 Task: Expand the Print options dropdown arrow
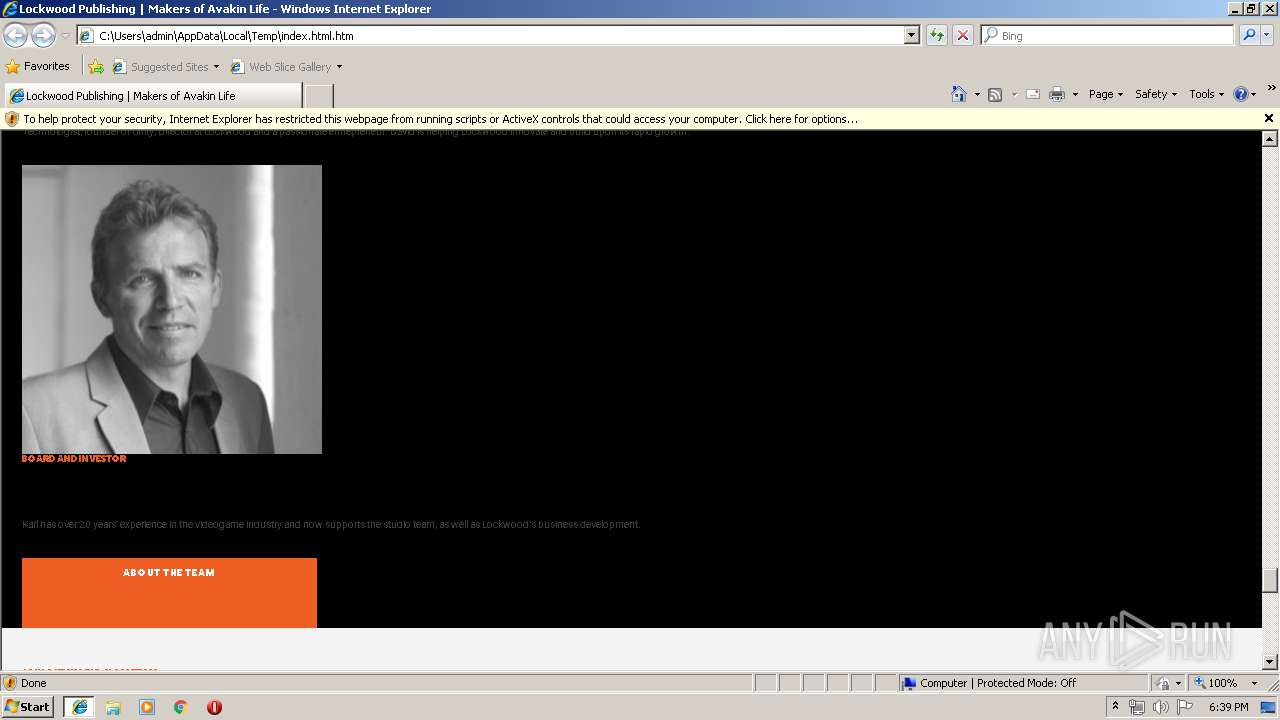(1075, 94)
